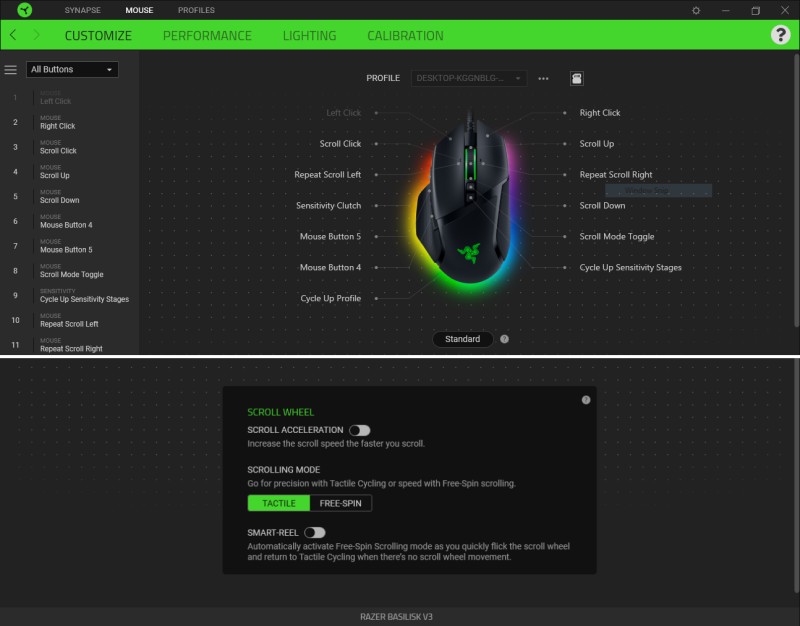Click the large help question mark icon
This screenshot has width=800, height=626.
tap(780, 35)
